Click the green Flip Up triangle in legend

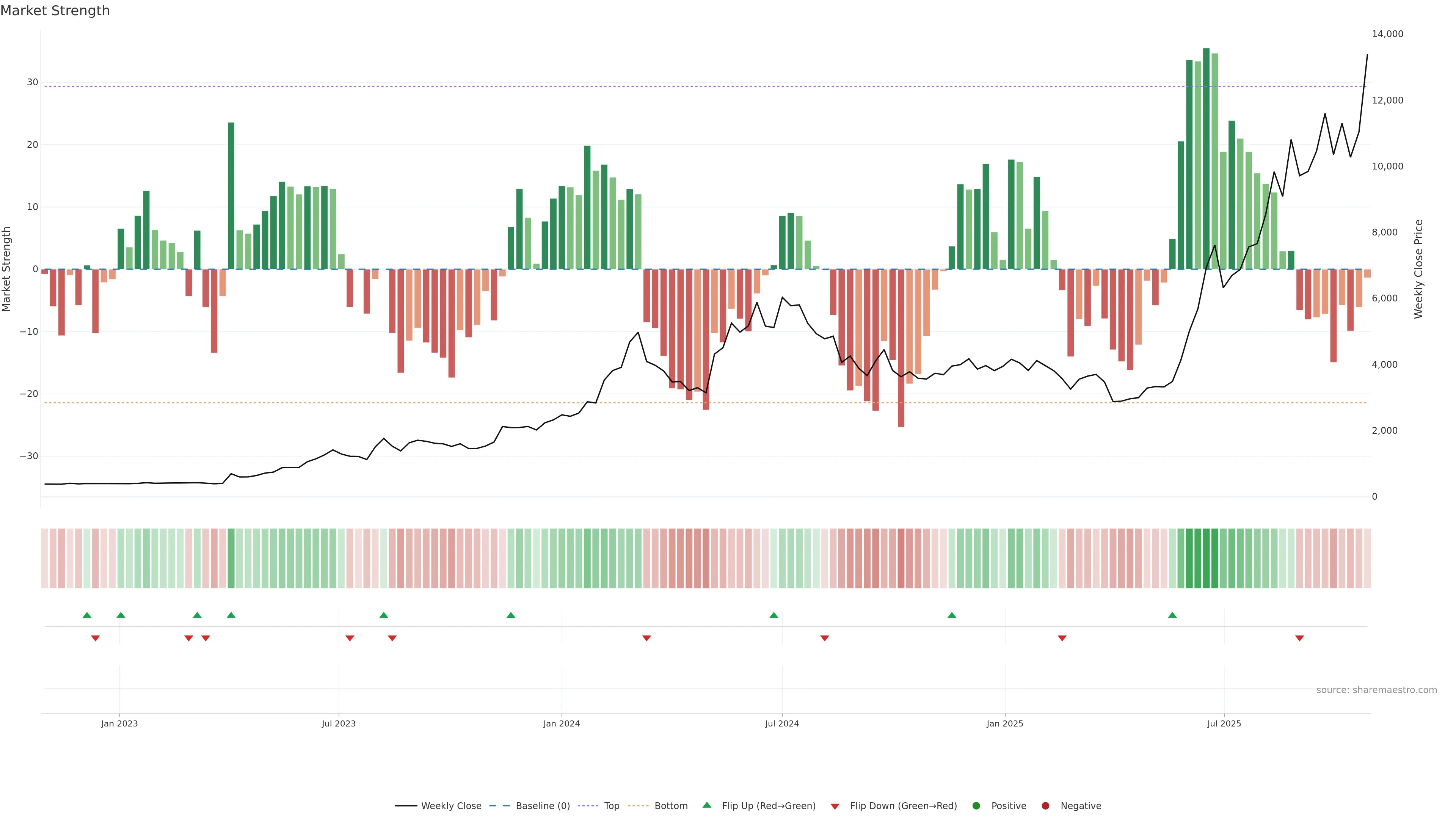pyautogui.click(x=706, y=805)
